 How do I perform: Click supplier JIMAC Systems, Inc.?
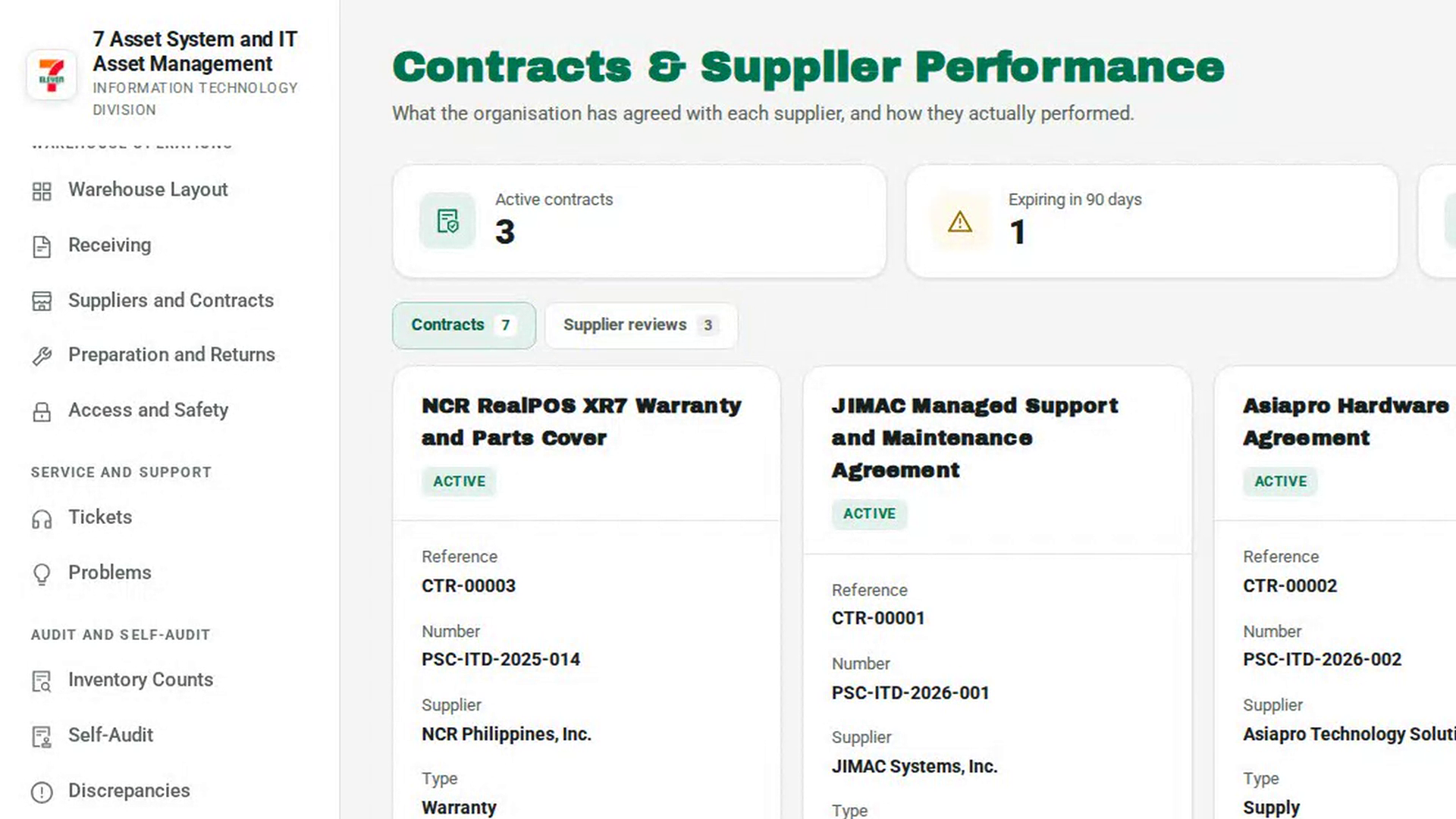click(x=915, y=767)
